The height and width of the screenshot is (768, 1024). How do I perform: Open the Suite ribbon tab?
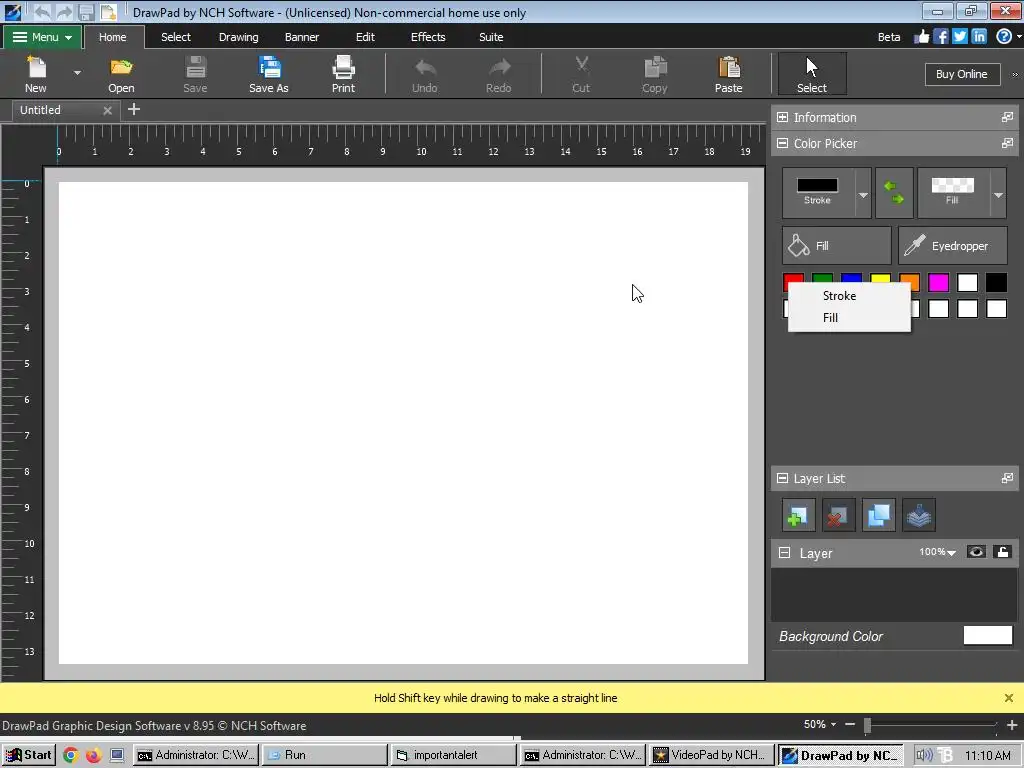point(491,37)
